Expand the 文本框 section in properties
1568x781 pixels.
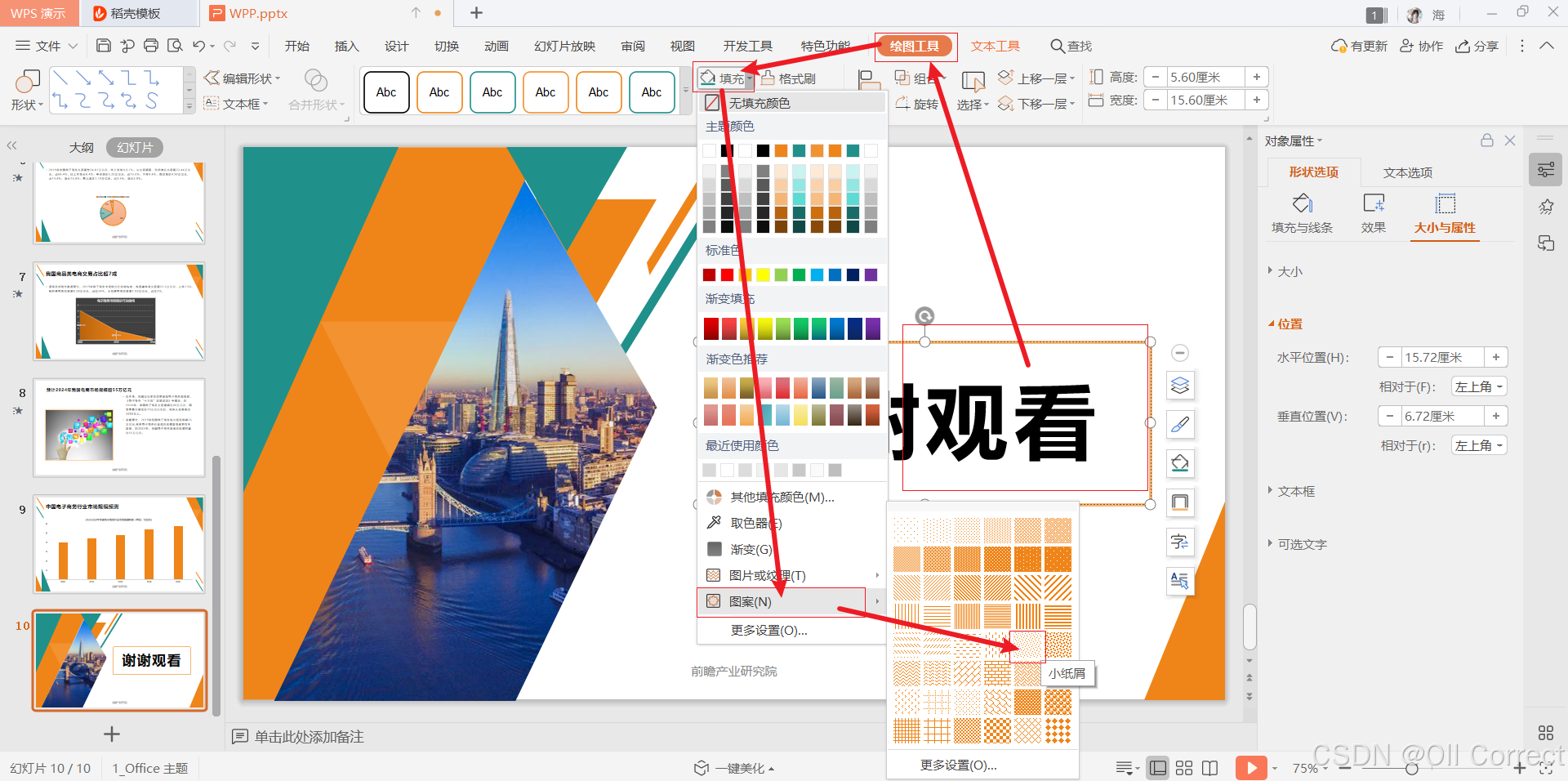(x=1292, y=491)
